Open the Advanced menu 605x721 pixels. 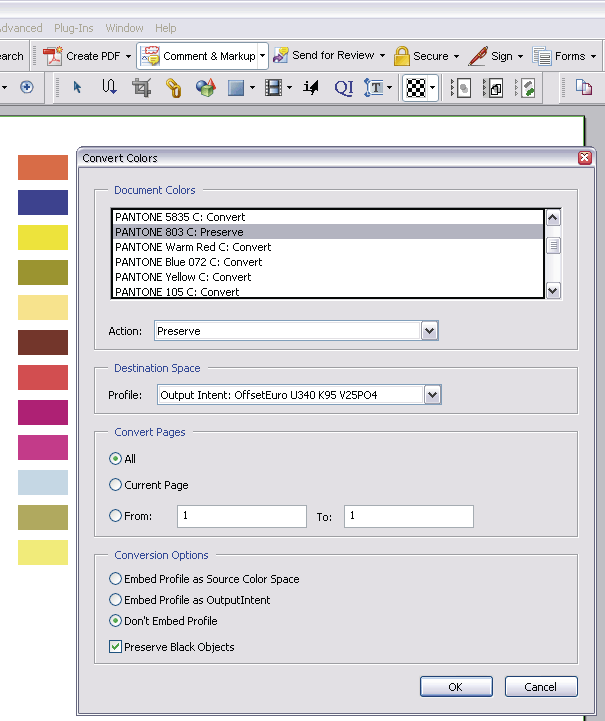click(x=21, y=28)
